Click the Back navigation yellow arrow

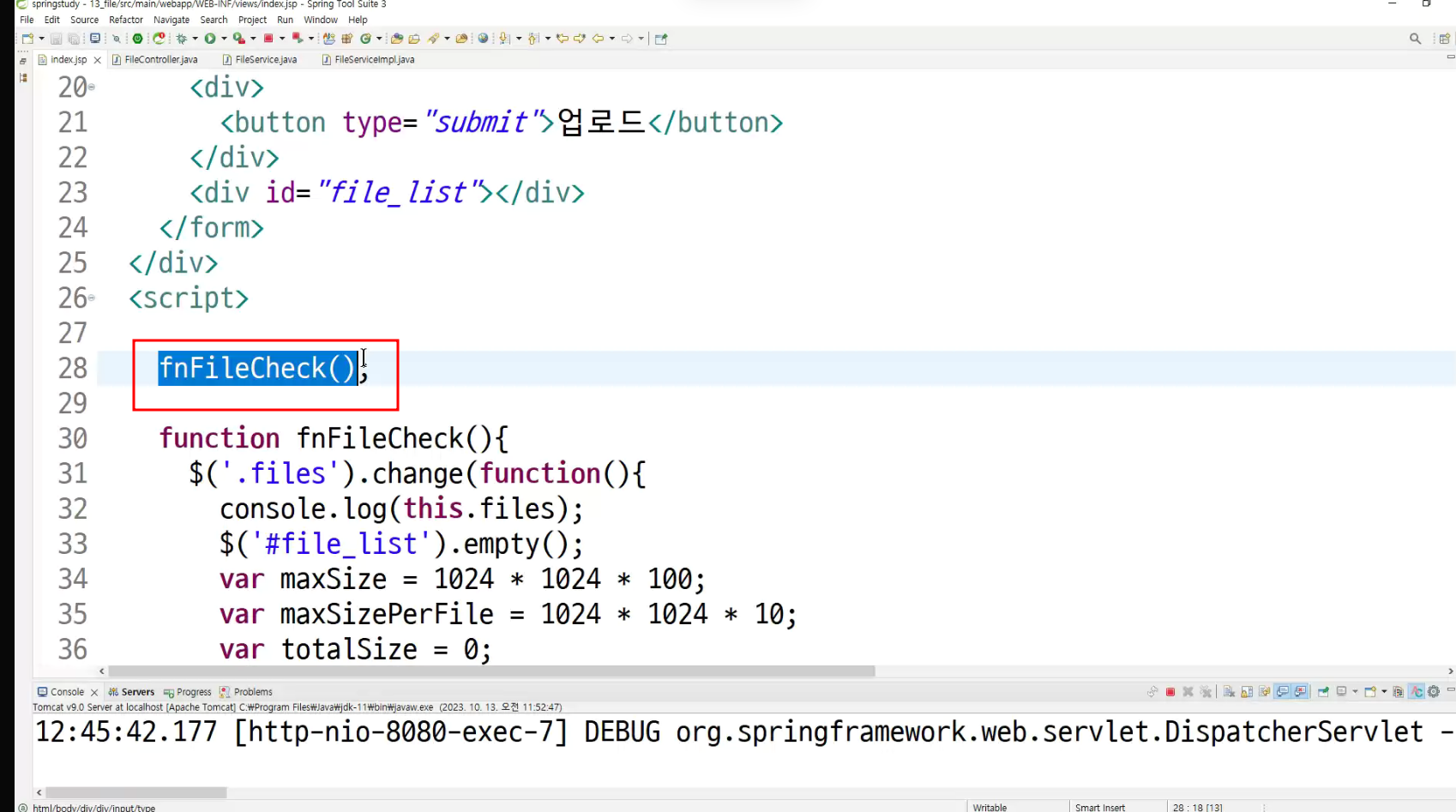[x=598, y=39]
